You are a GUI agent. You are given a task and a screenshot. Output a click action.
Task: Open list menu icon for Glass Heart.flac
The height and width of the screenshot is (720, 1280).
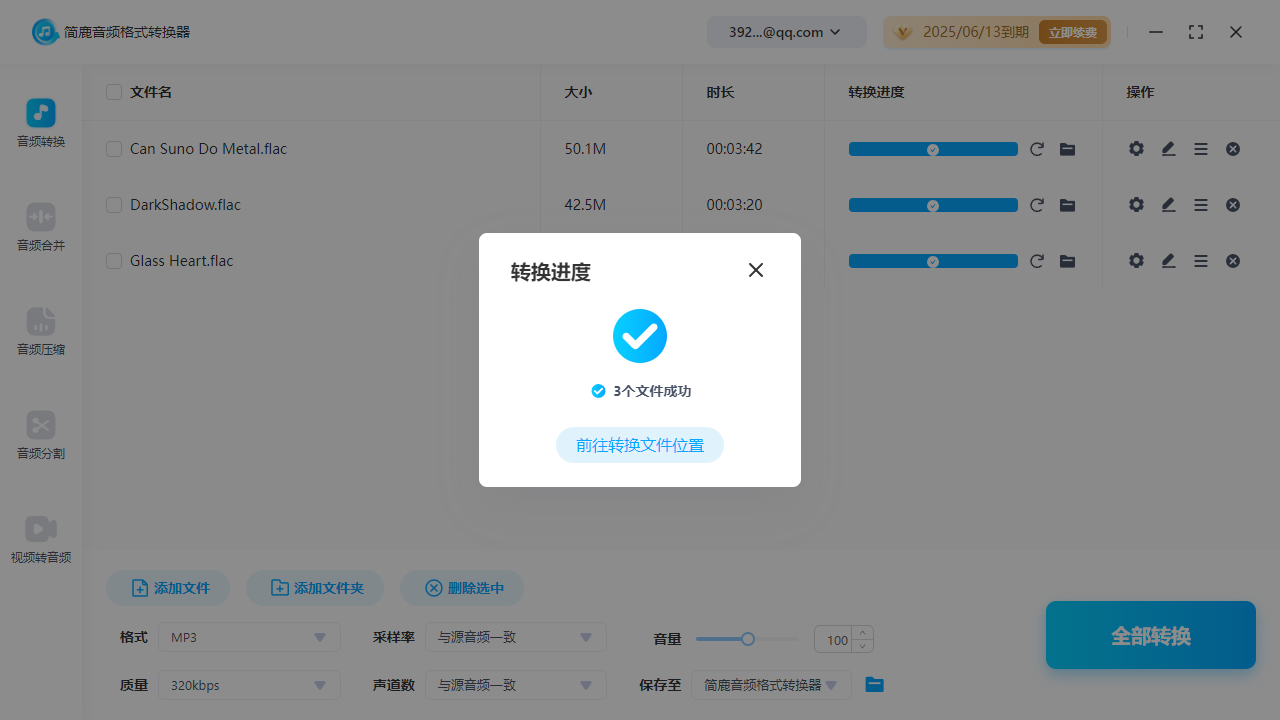1201,261
